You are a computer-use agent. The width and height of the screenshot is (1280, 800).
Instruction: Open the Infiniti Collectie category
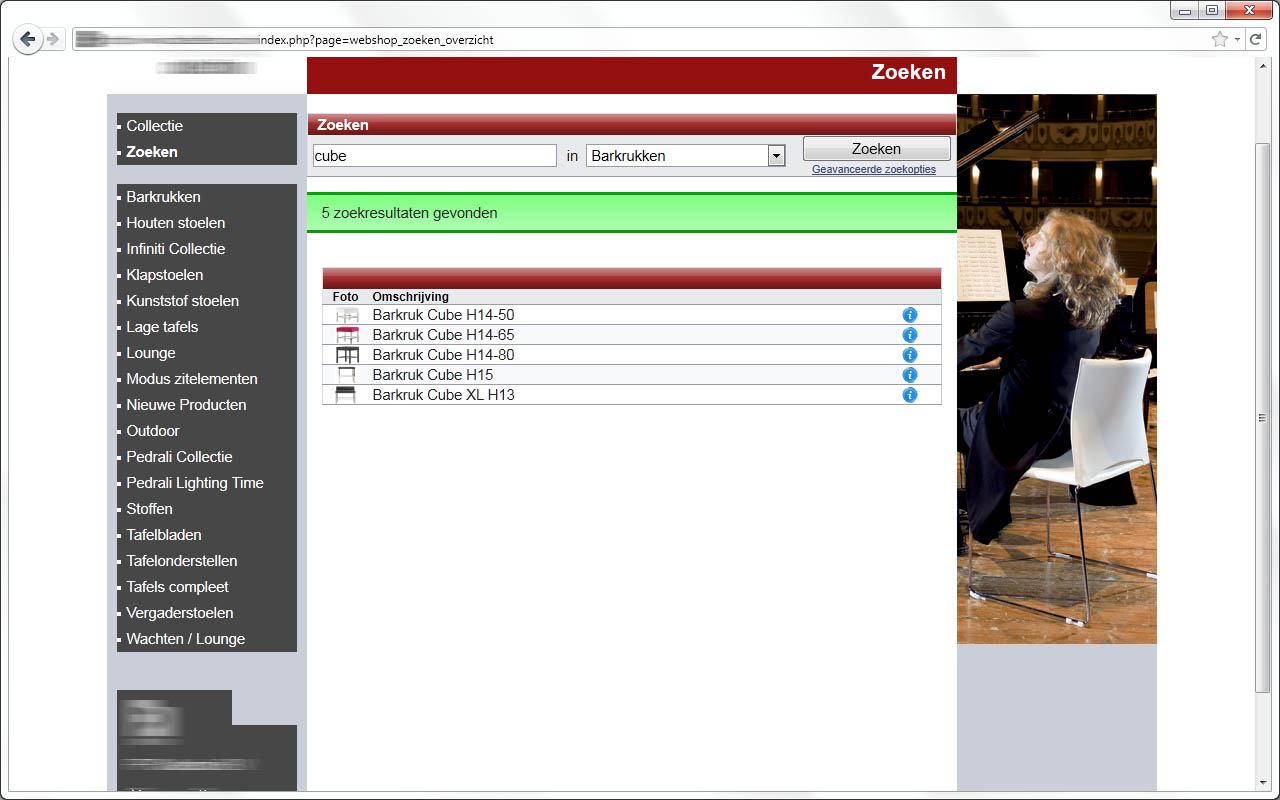175,249
